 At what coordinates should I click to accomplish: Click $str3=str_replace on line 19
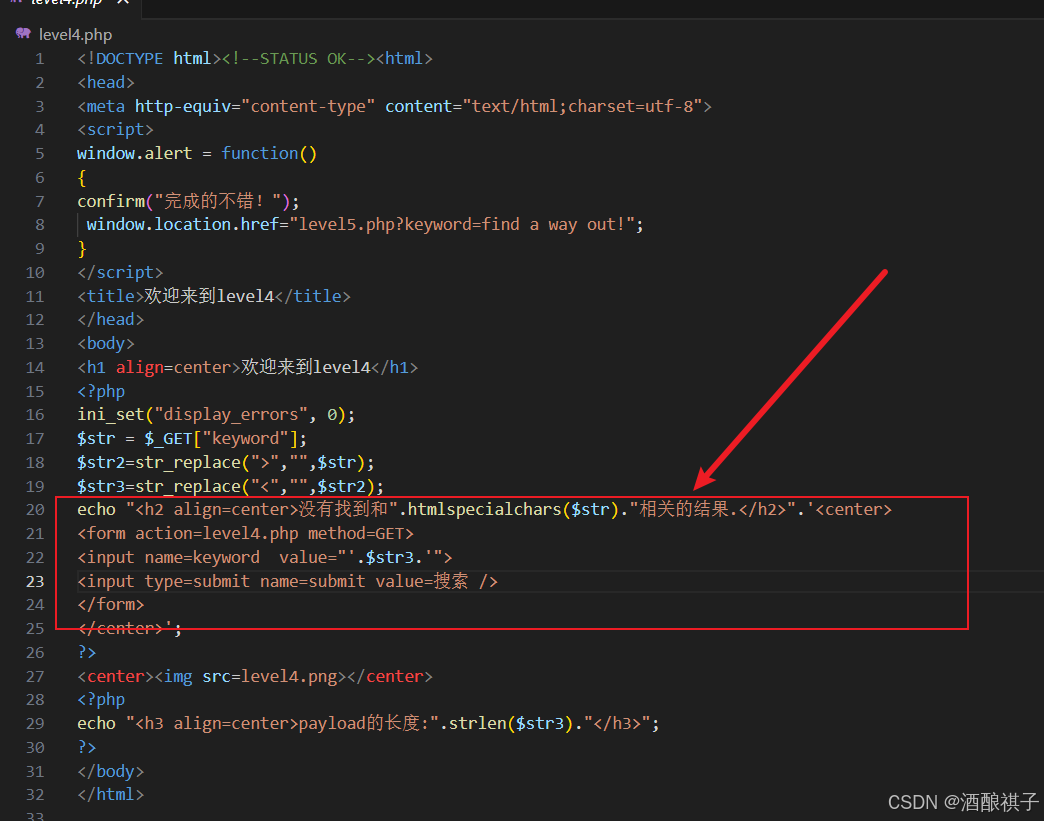point(158,487)
